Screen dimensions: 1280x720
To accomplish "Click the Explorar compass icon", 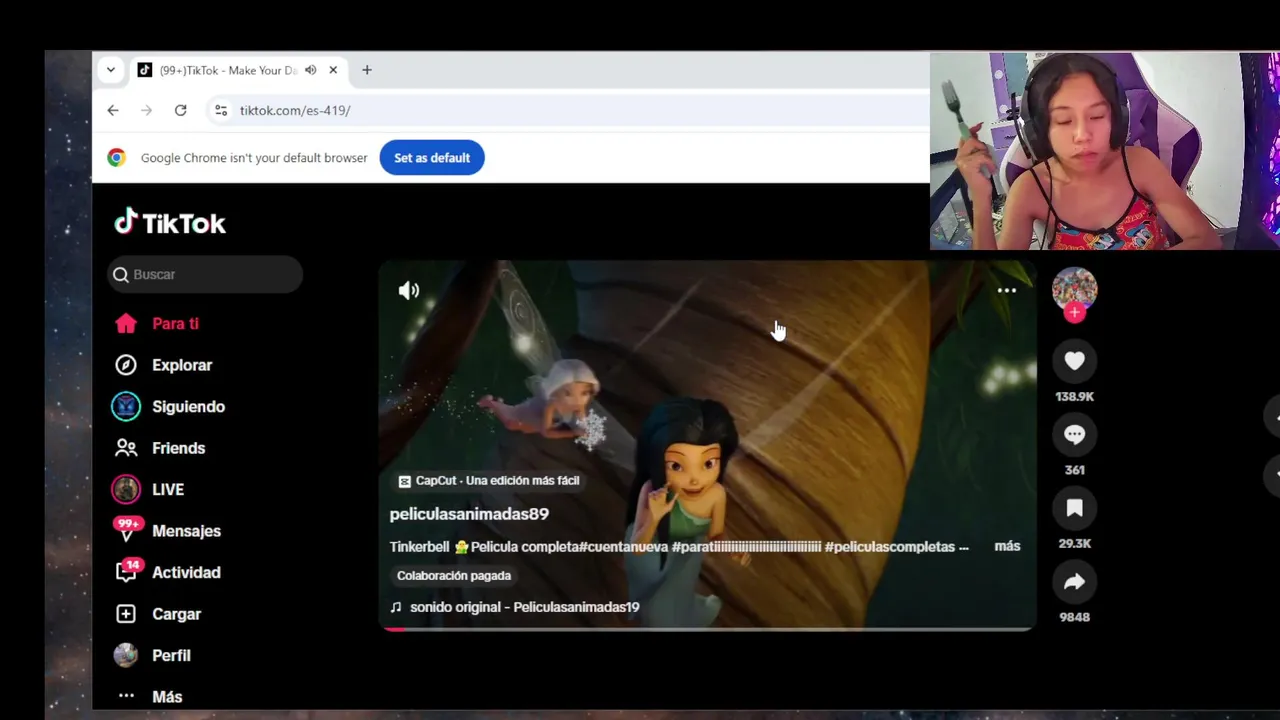I will (126, 365).
